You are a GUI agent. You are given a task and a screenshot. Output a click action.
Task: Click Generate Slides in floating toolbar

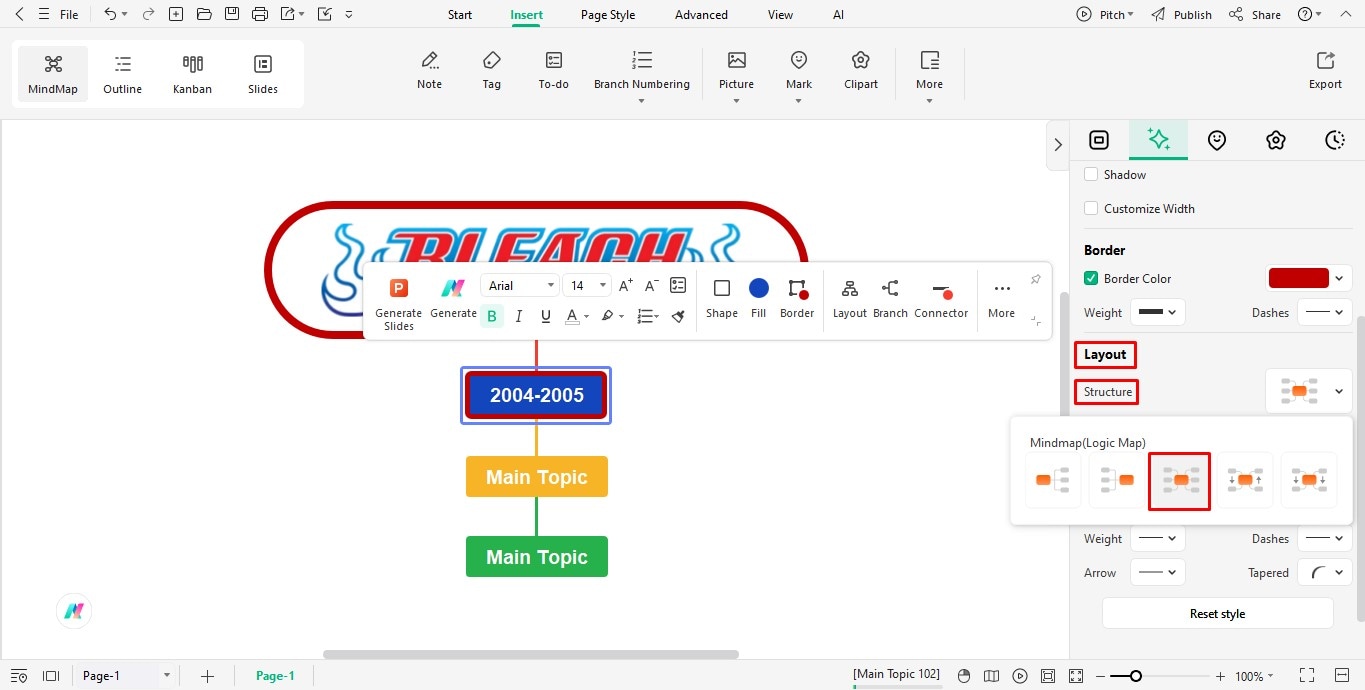pos(399,304)
